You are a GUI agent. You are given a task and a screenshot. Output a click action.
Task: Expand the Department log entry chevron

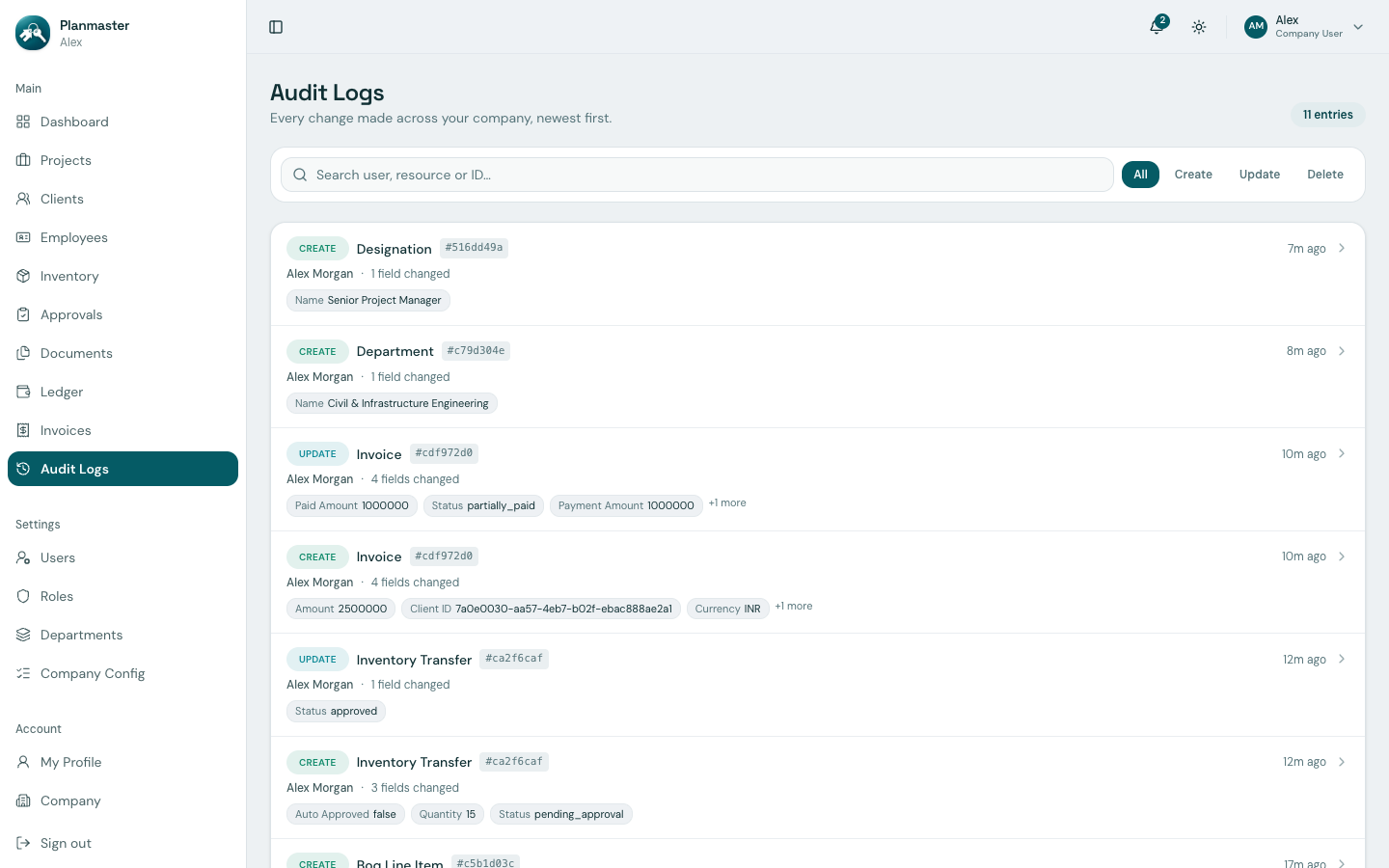(x=1342, y=351)
